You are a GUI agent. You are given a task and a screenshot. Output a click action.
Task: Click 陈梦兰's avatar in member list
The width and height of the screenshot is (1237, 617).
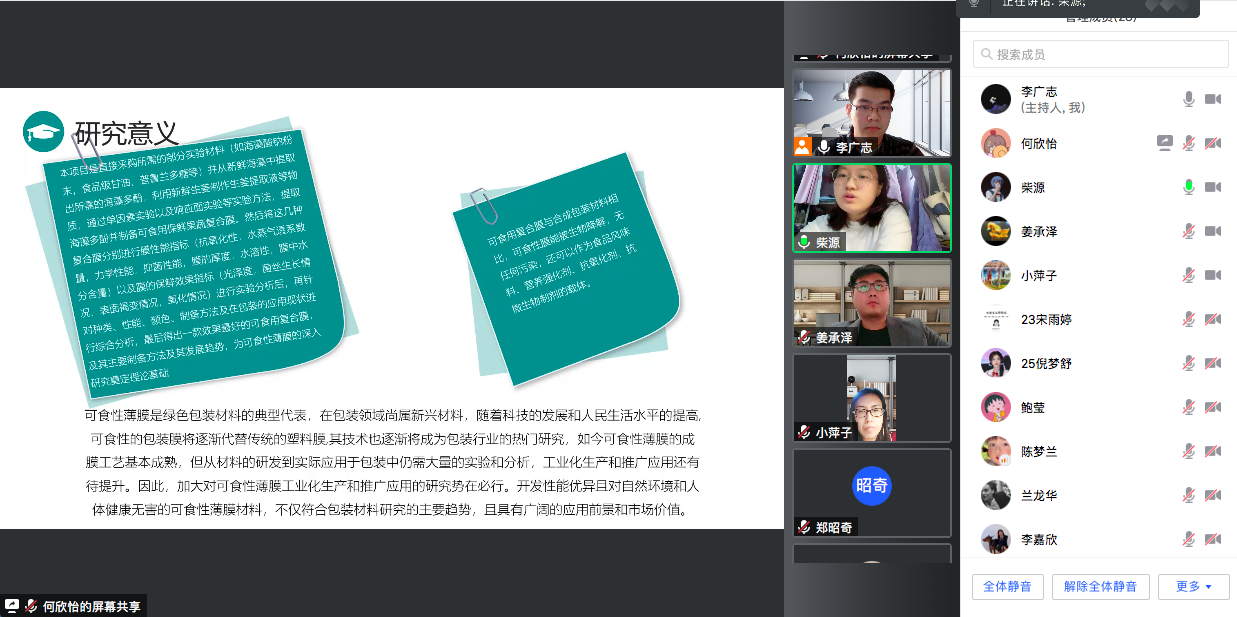click(995, 451)
